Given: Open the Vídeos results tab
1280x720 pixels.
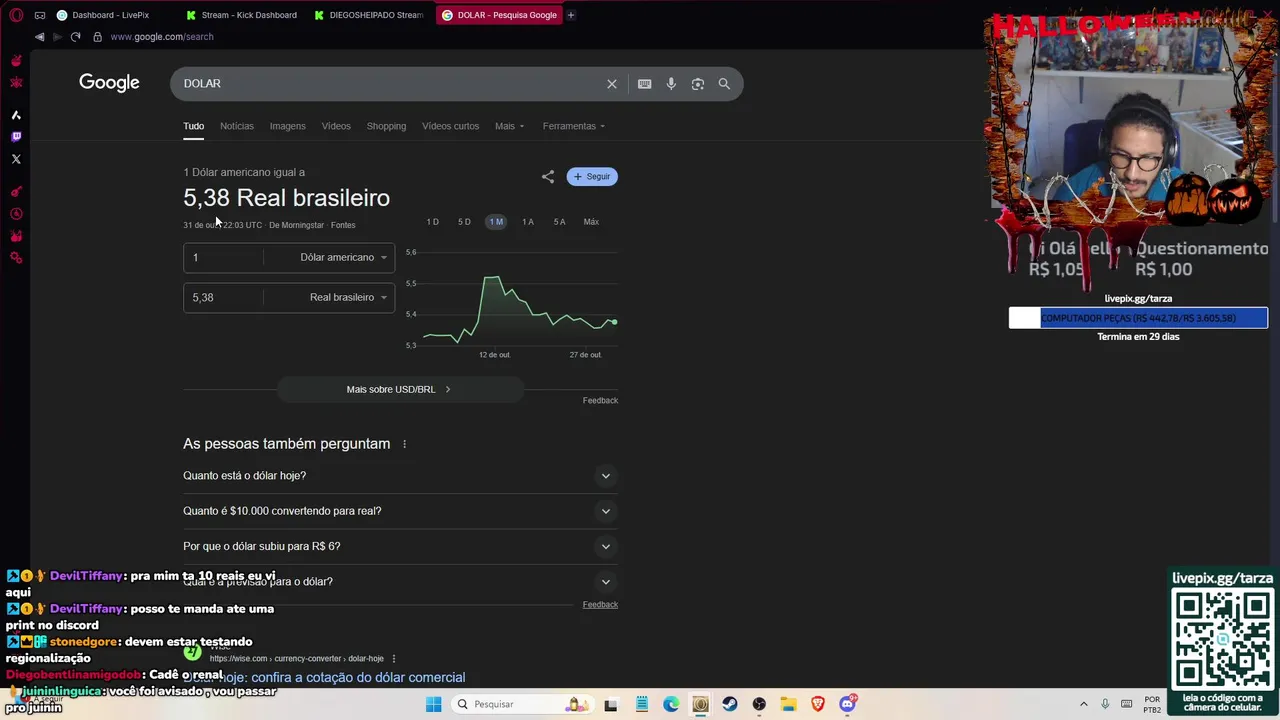Looking at the screenshot, I should tap(336, 126).
